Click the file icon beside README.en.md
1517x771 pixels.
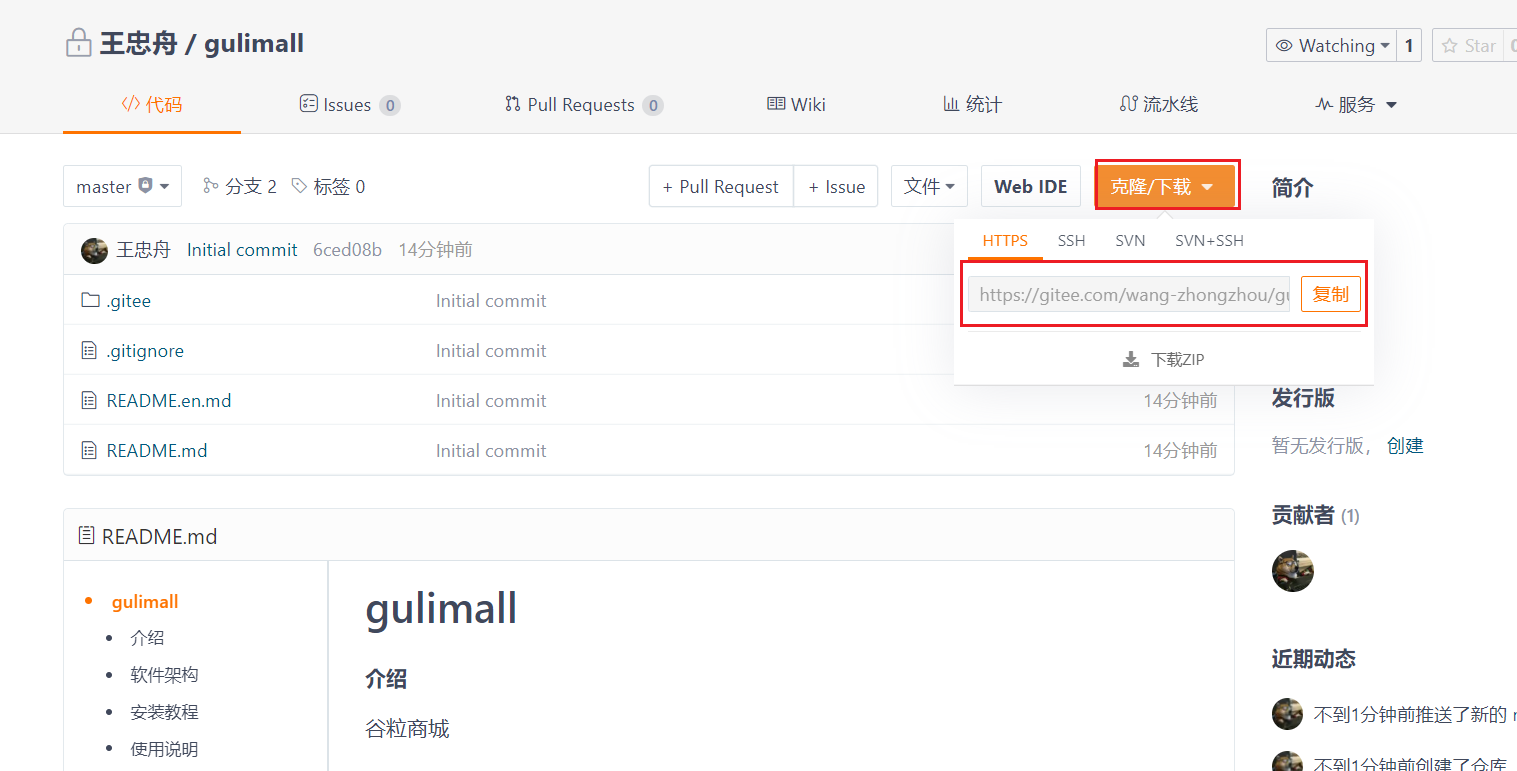pos(89,400)
